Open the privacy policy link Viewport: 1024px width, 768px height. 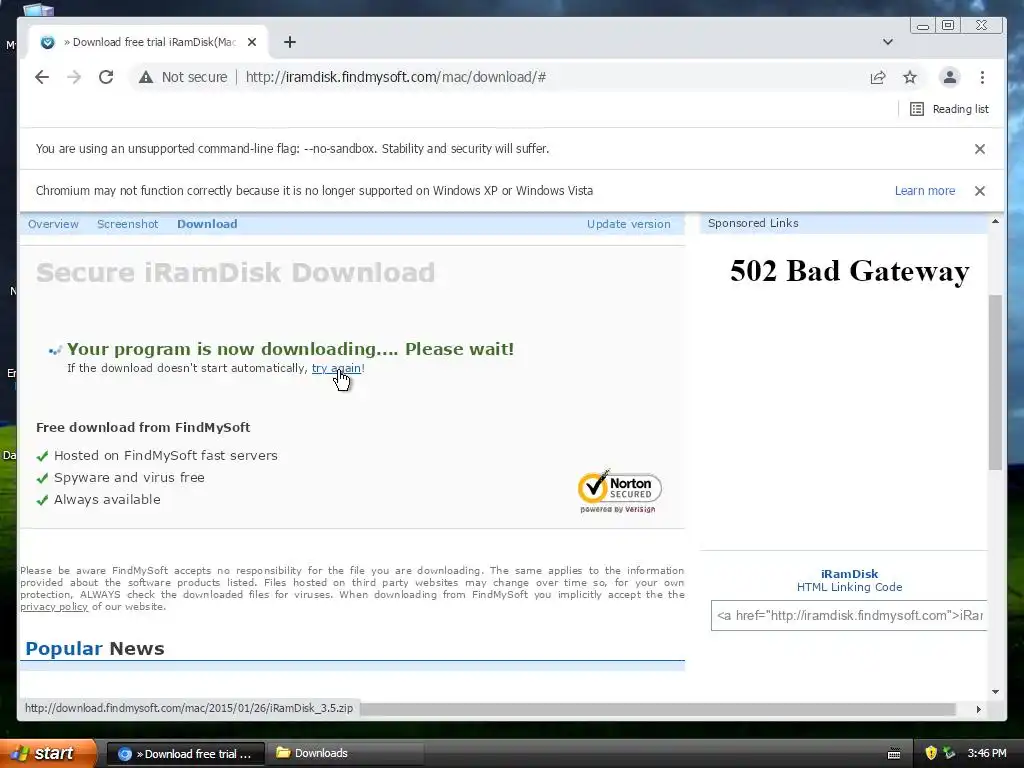tap(54, 607)
